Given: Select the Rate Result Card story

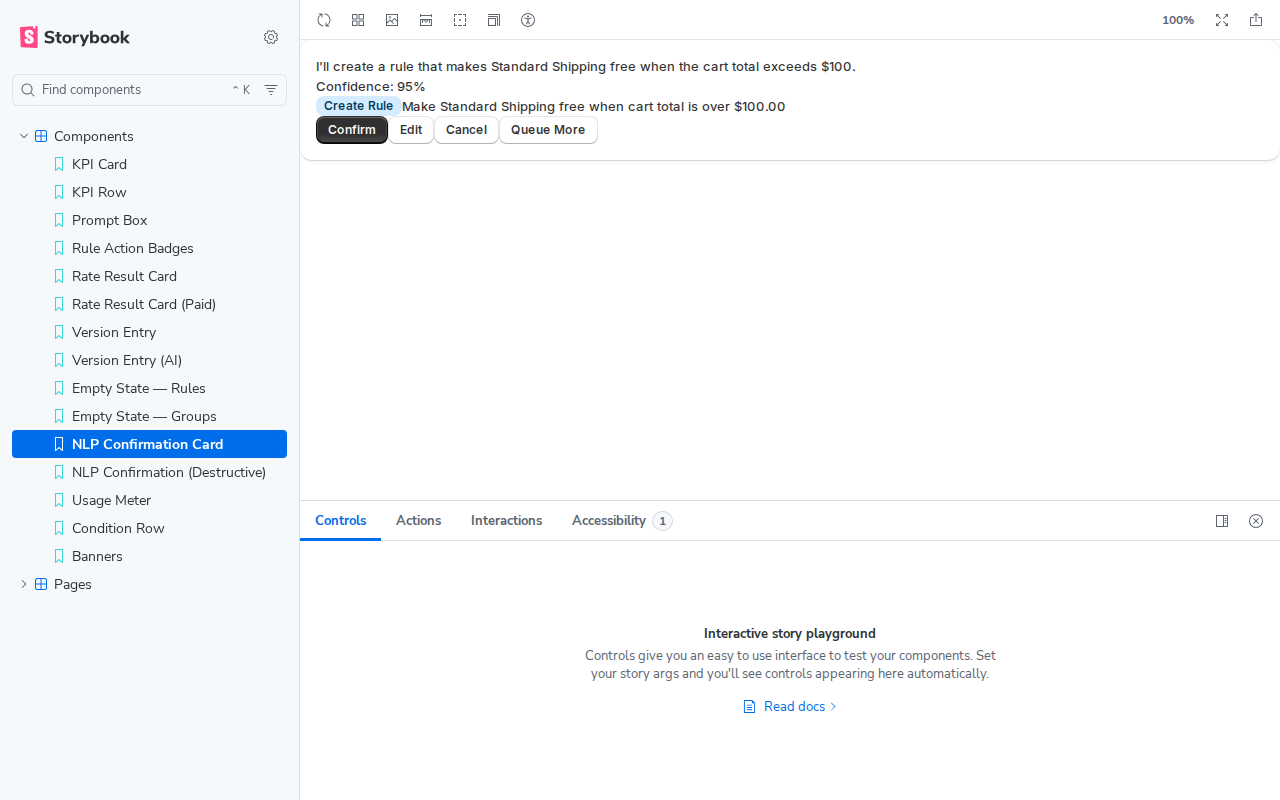Looking at the screenshot, I should pyautogui.click(x=124, y=276).
